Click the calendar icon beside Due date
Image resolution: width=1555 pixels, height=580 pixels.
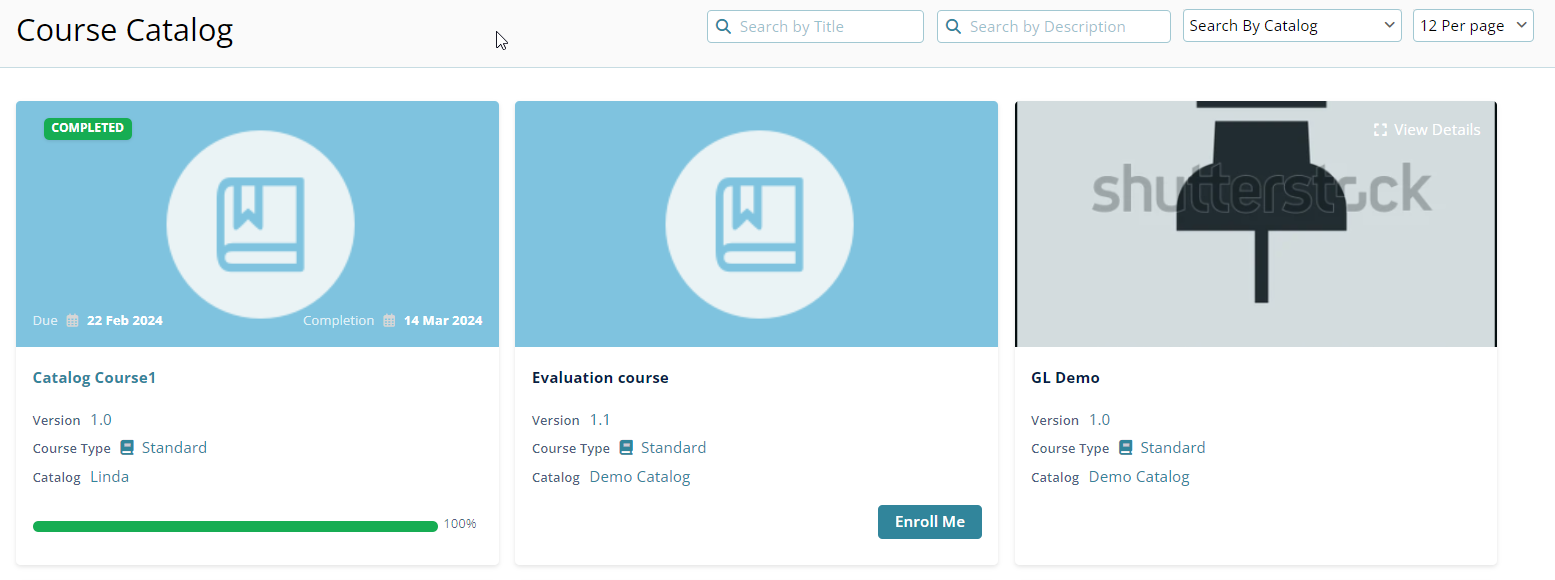(x=73, y=321)
